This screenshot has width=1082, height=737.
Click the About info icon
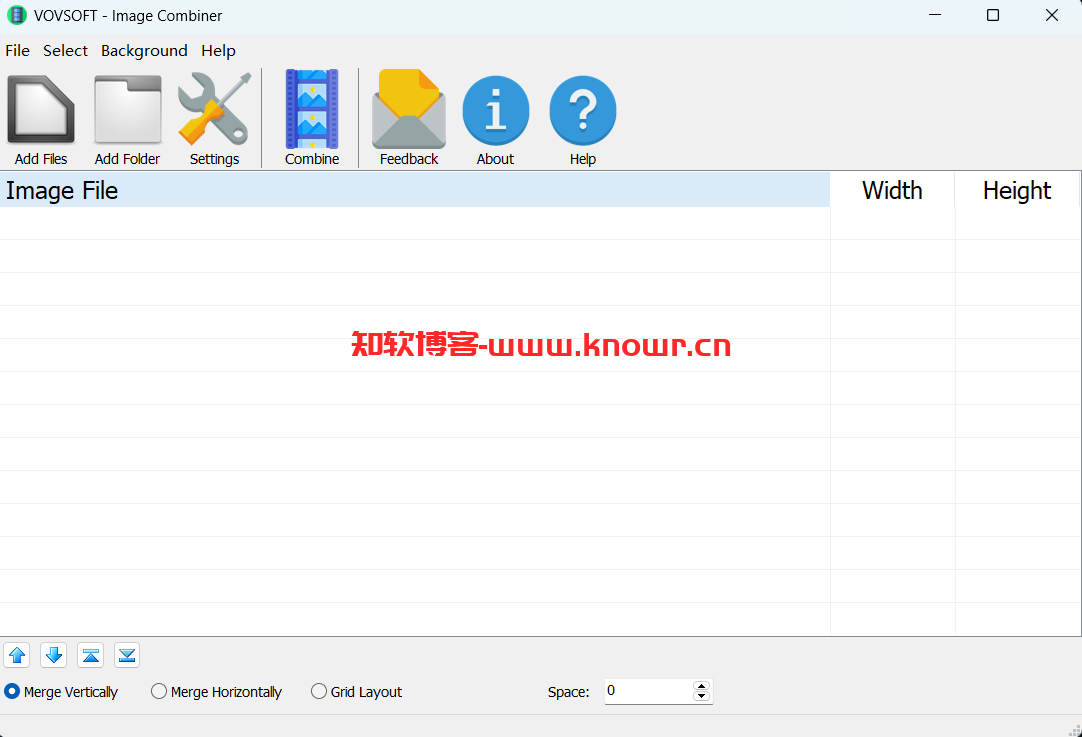pos(495,110)
